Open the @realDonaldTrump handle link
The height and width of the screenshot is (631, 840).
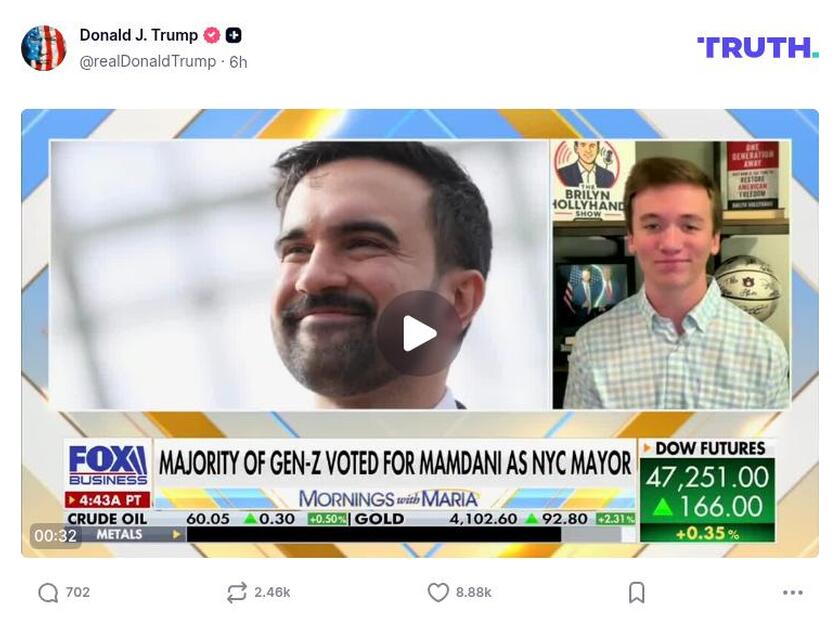[148, 62]
